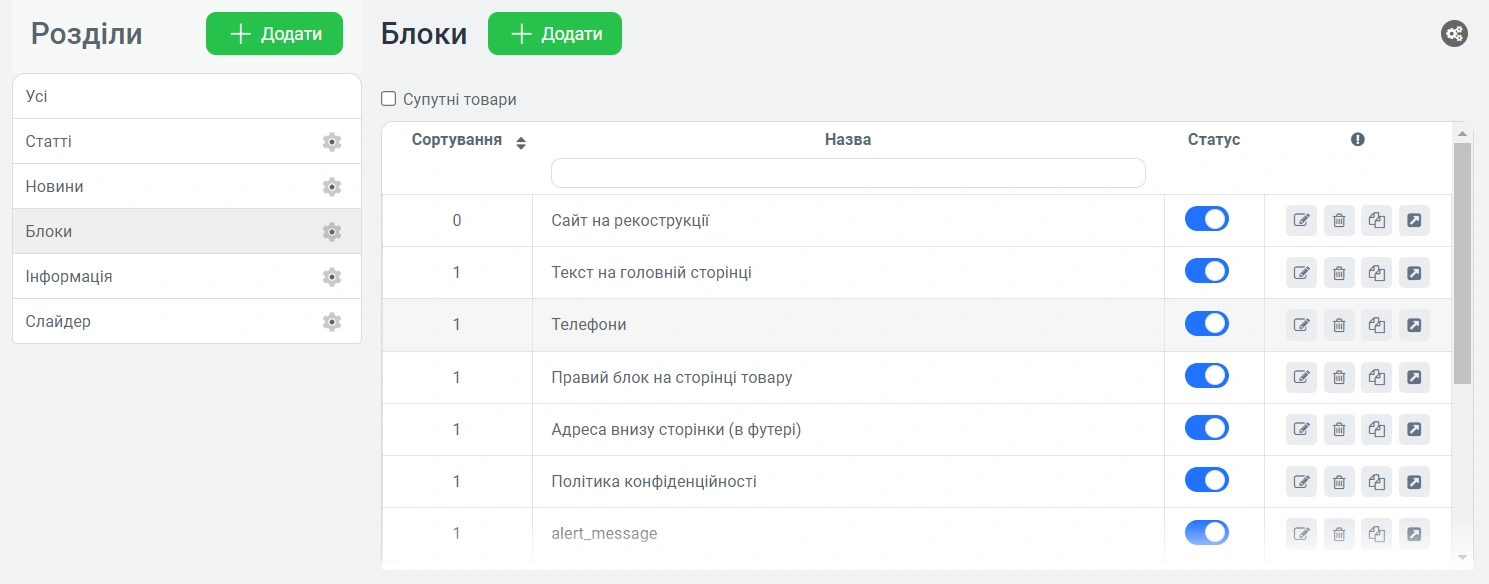
Task: Add a new section with Додати button
Action: coord(274,34)
